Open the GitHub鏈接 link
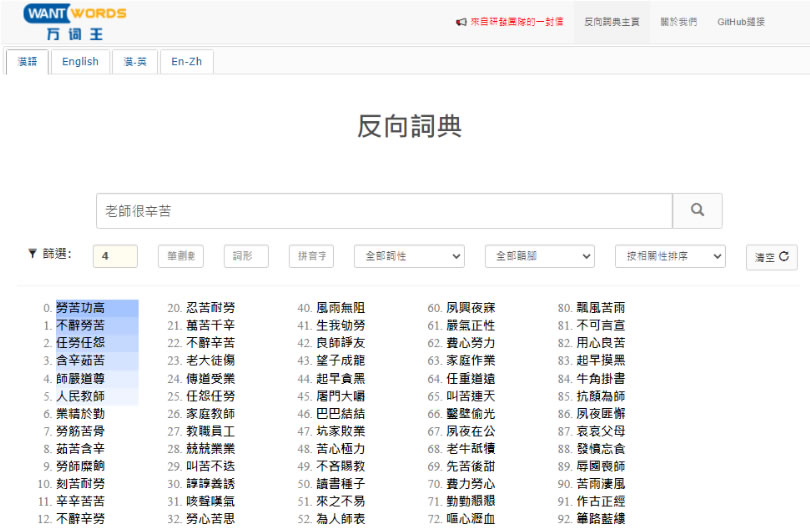Image resolution: width=810 pixels, height=528 pixels. point(741,21)
